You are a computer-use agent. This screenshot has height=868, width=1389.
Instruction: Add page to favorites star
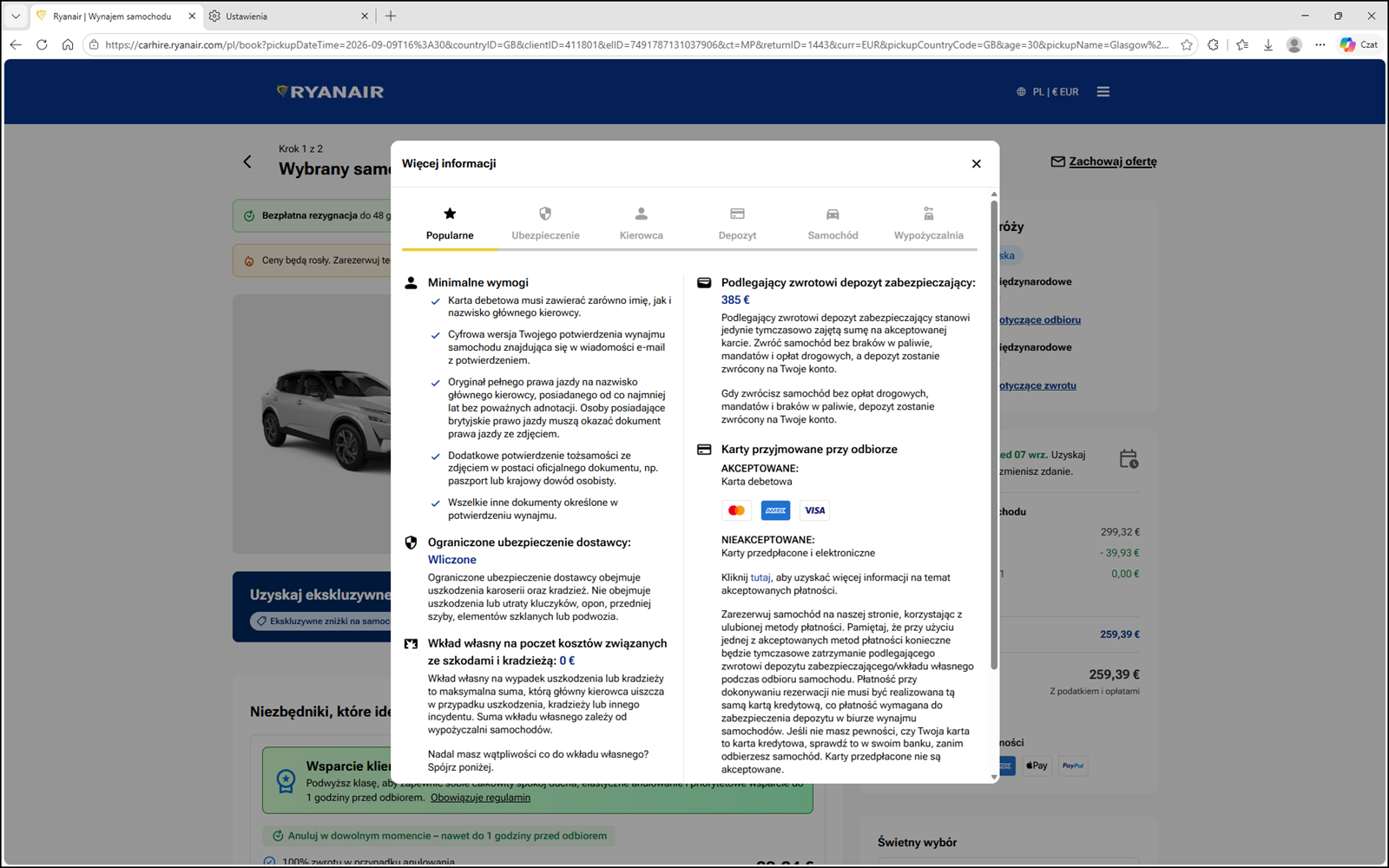click(x=1187, y=44)
